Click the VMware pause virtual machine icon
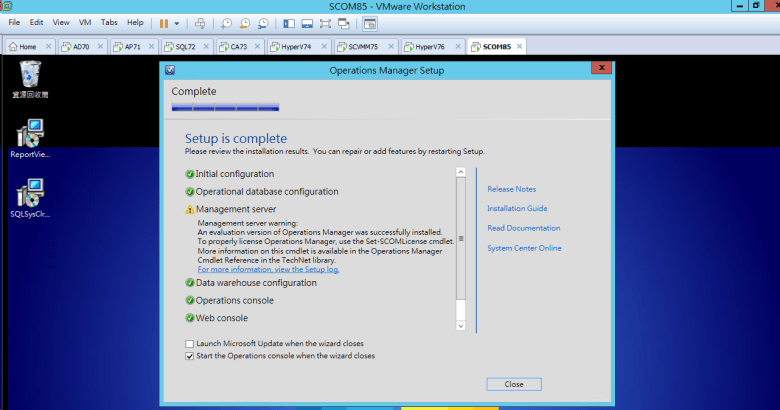The image size is (780, 410). pos(163,22)
